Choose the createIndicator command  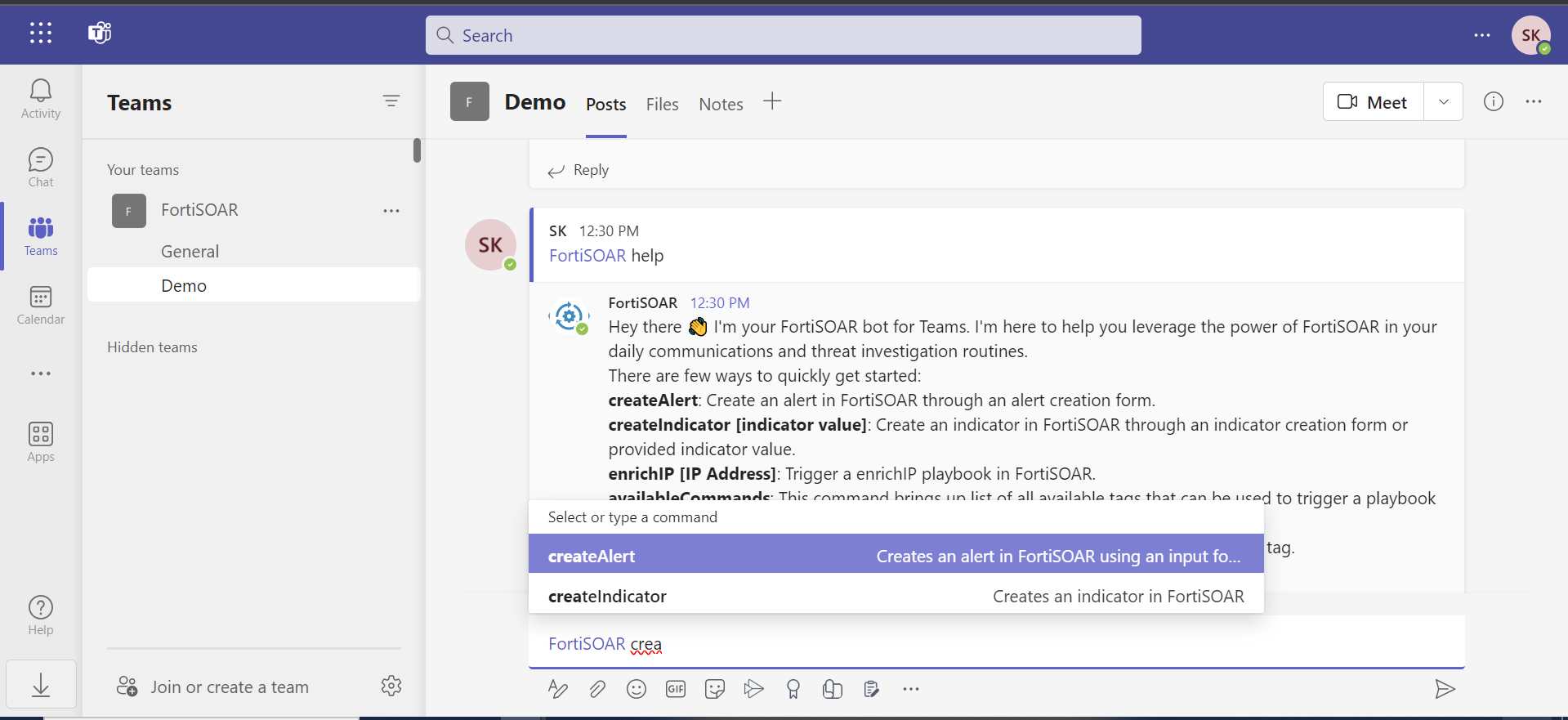point(896,597)
